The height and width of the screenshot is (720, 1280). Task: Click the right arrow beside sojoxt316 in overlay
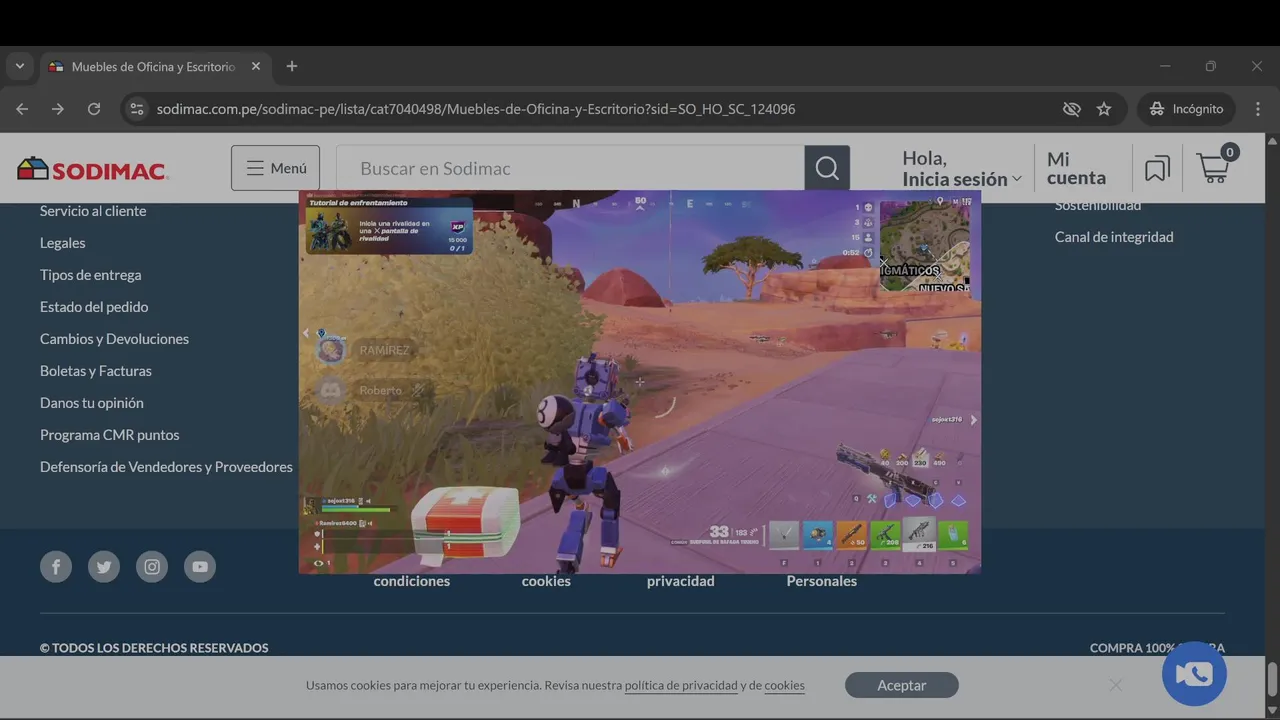coord(973,420)
